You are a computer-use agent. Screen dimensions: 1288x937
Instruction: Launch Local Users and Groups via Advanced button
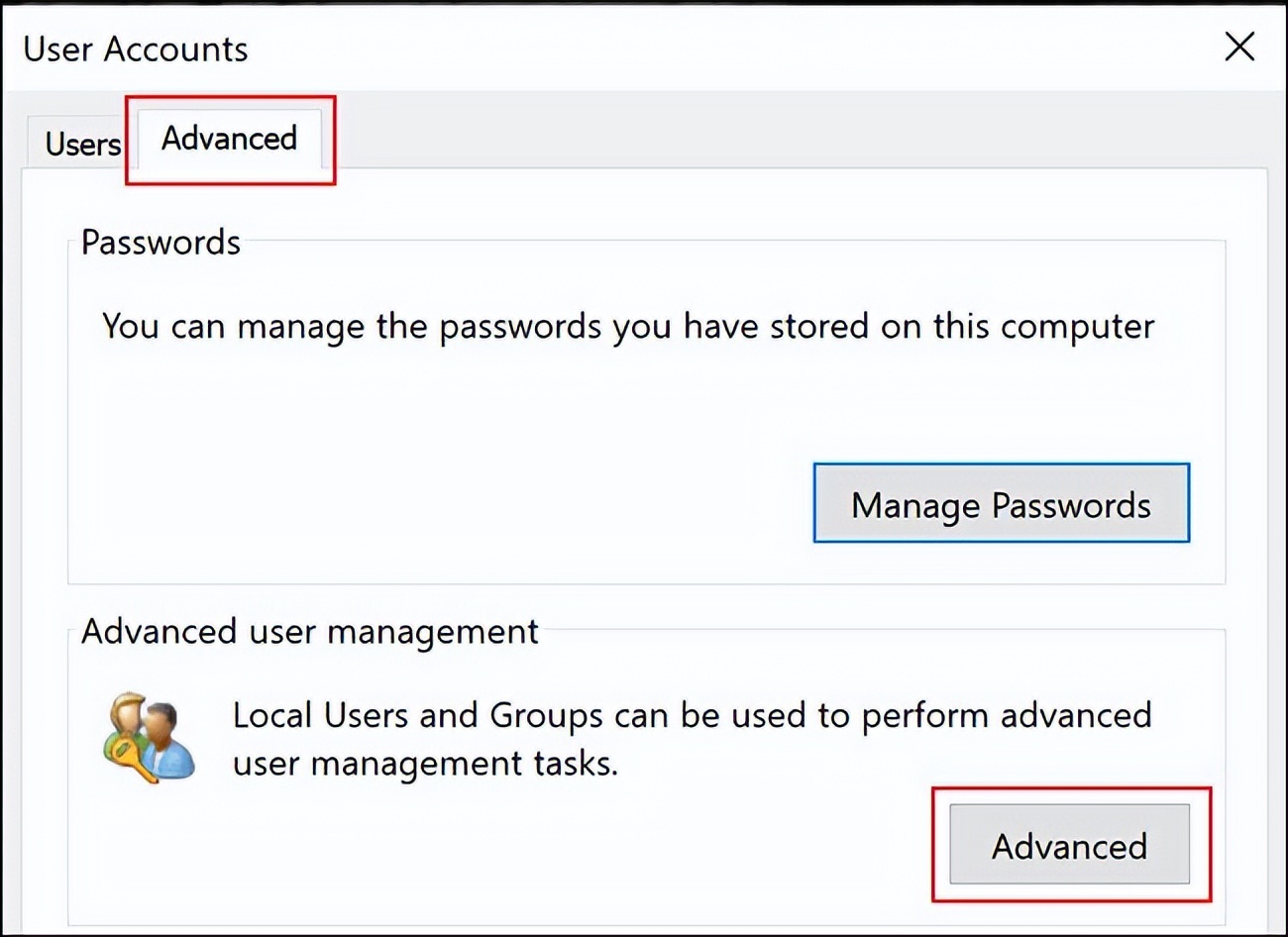pyautogui.click(x=1068, y=847)
